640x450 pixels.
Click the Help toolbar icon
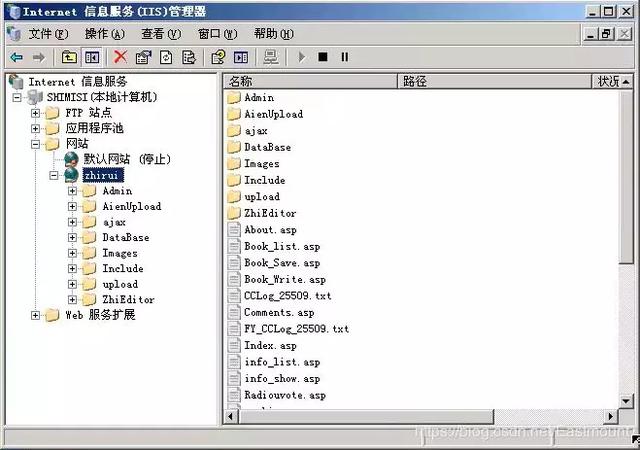coord(218,57)
